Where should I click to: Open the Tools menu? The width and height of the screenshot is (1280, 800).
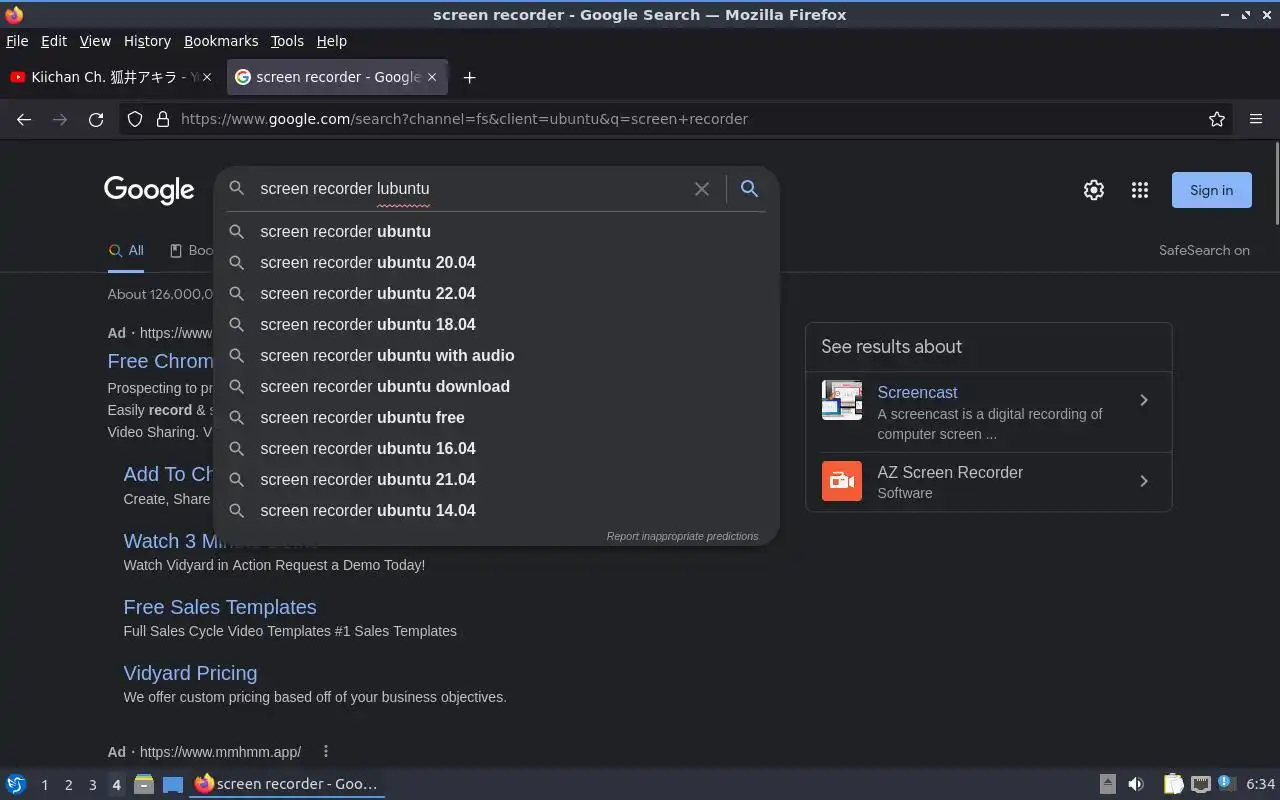[x=287, y=41]
